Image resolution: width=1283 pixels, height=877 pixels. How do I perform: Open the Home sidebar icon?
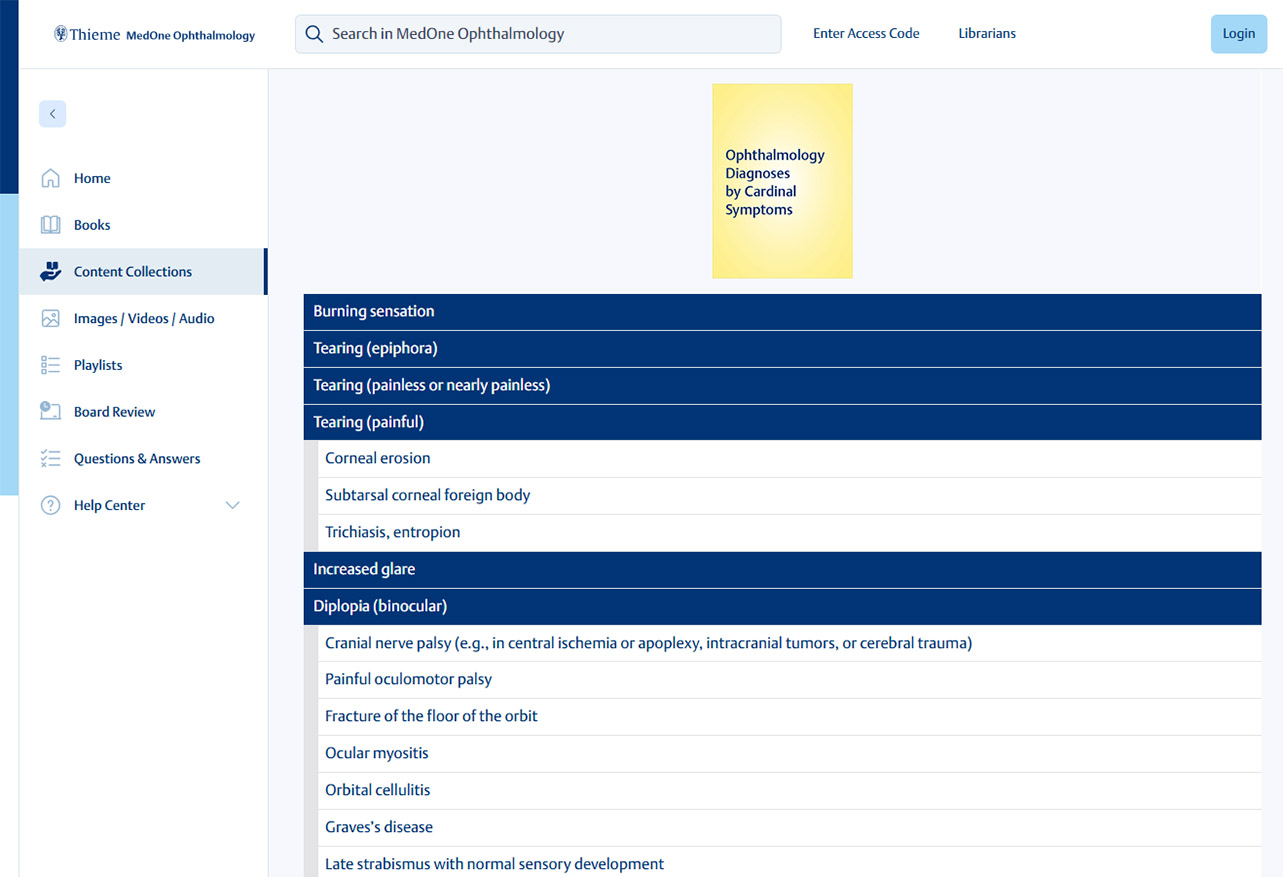click(x=50, y=178)
